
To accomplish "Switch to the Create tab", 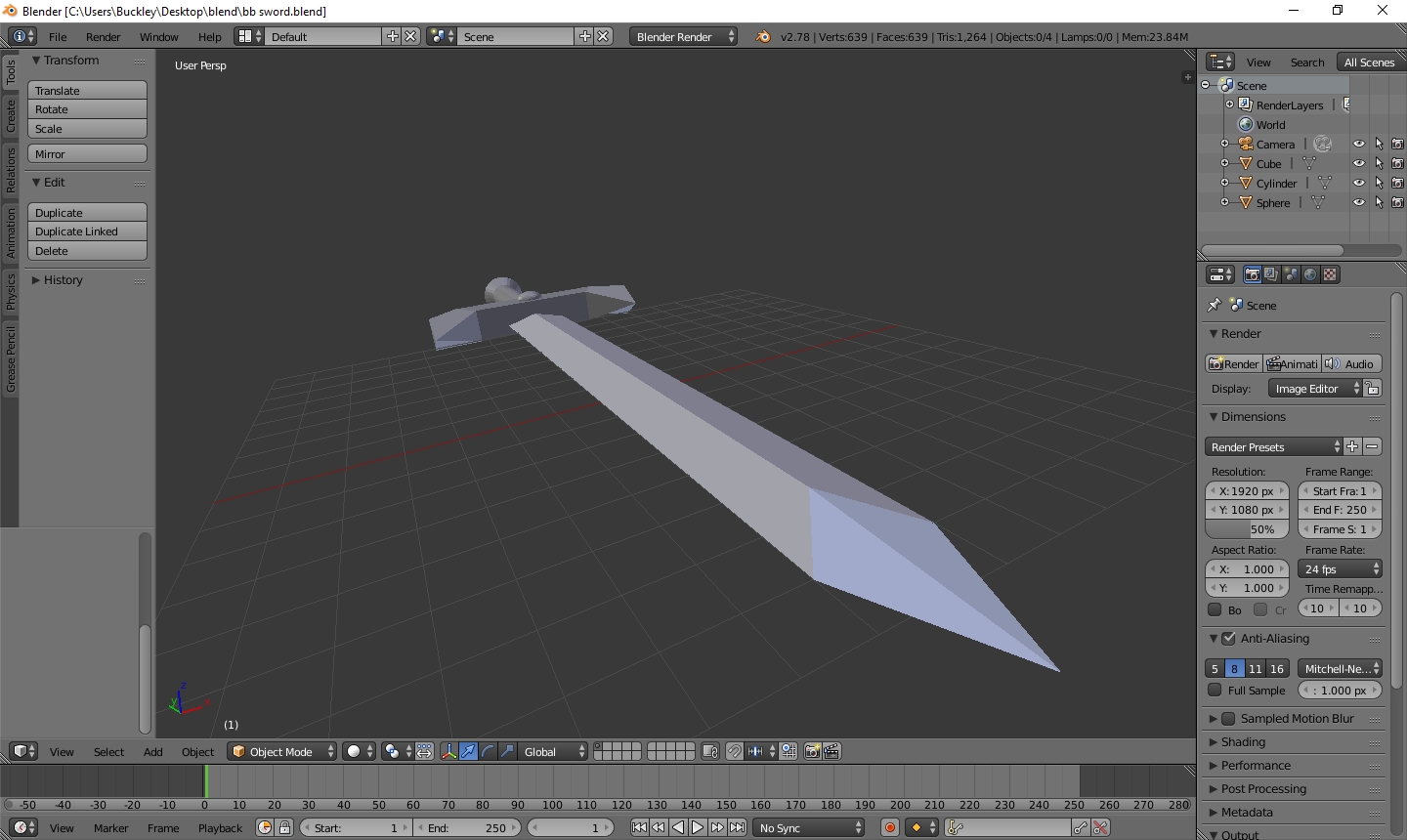I will [11, 115].
